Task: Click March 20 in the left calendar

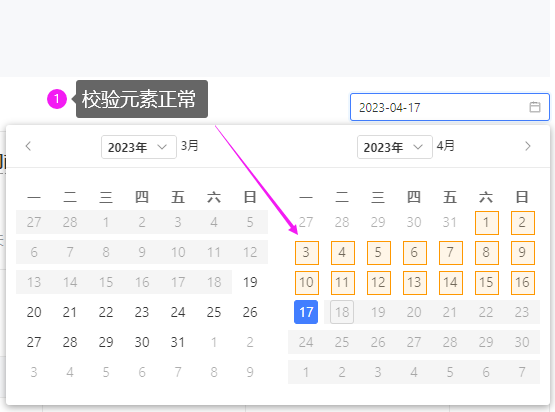Action: coord(34,312)
